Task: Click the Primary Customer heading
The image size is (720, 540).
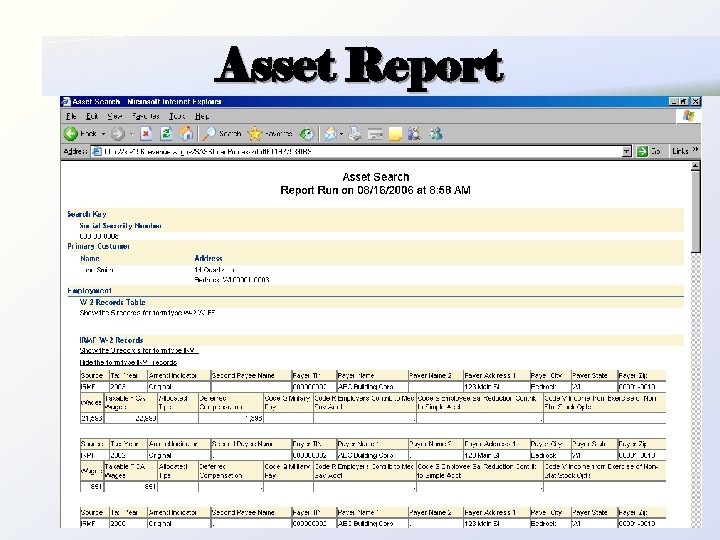Action: coord(98,247)
